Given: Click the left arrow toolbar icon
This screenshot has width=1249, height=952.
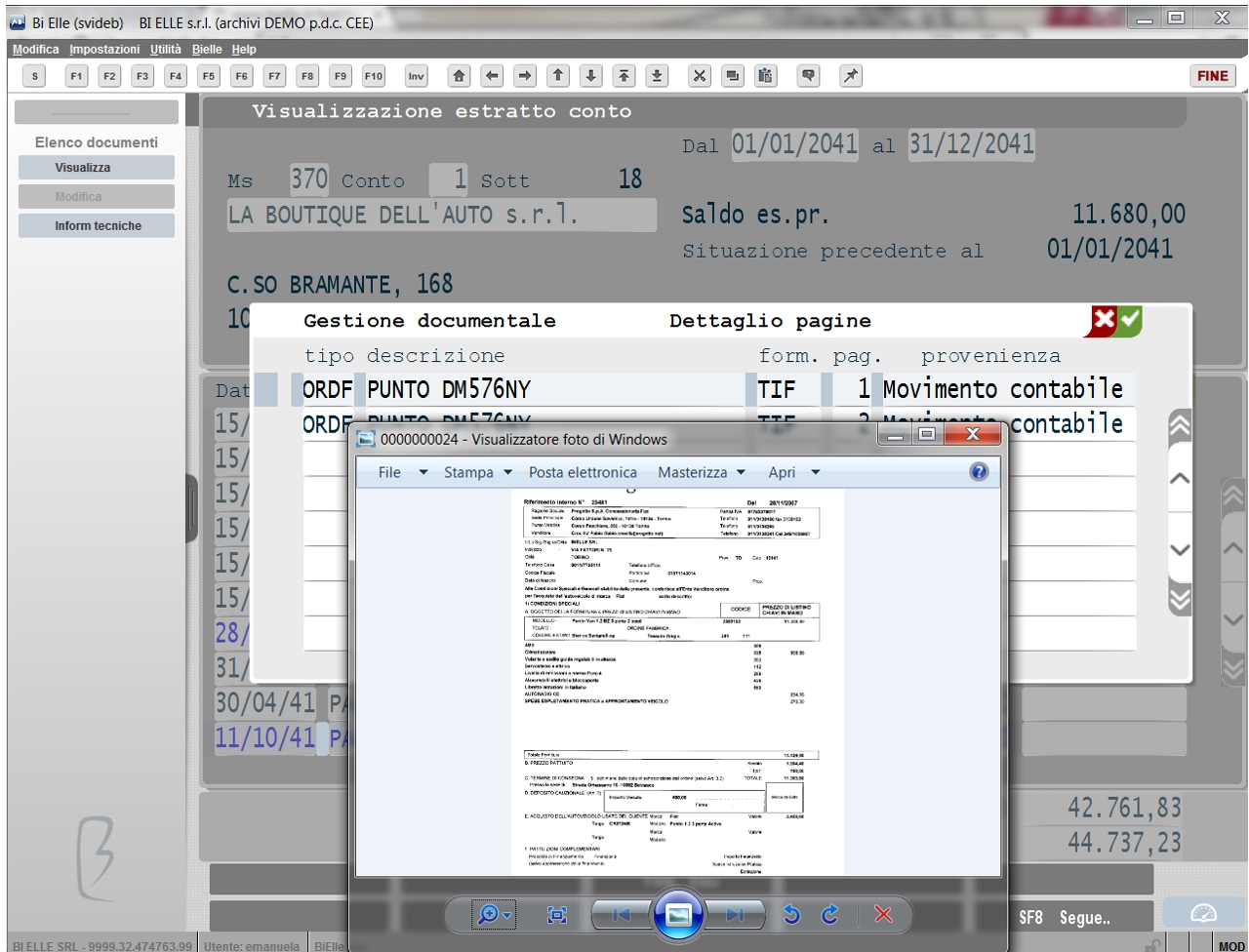Looking at the screenshot, I should (x=493, y=76).
